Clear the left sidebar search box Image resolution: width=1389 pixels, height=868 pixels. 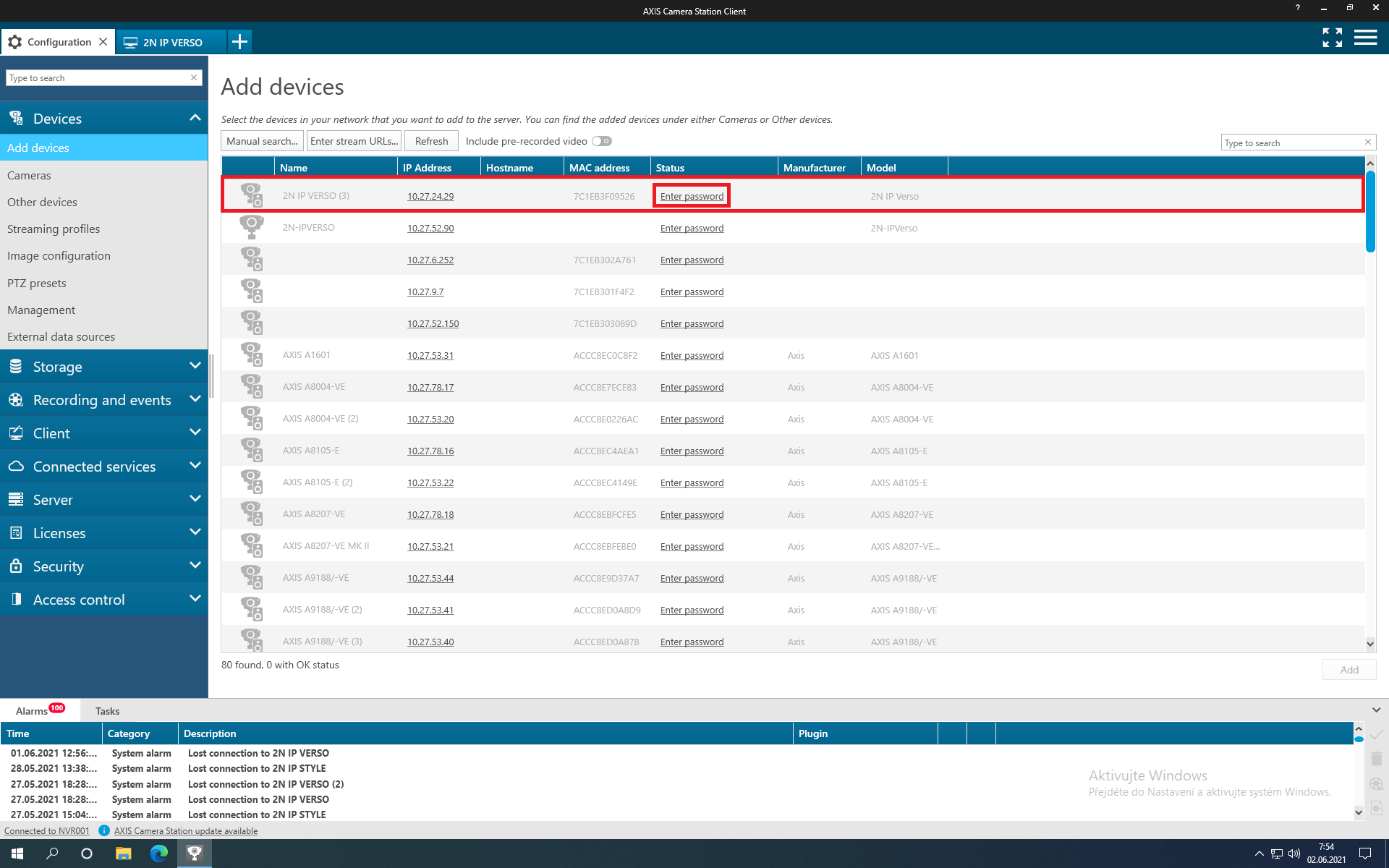pyautogui.click(x=194, y=77)
